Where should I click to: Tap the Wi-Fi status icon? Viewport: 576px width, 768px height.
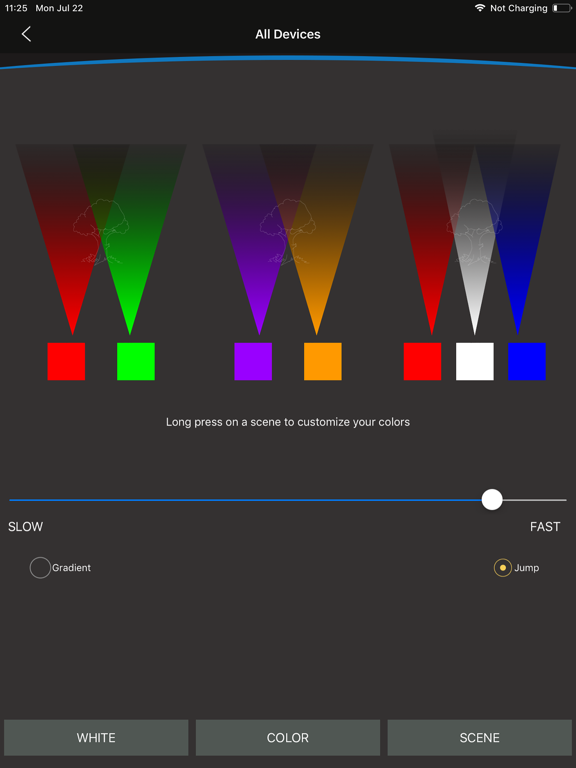coord(480,8)
